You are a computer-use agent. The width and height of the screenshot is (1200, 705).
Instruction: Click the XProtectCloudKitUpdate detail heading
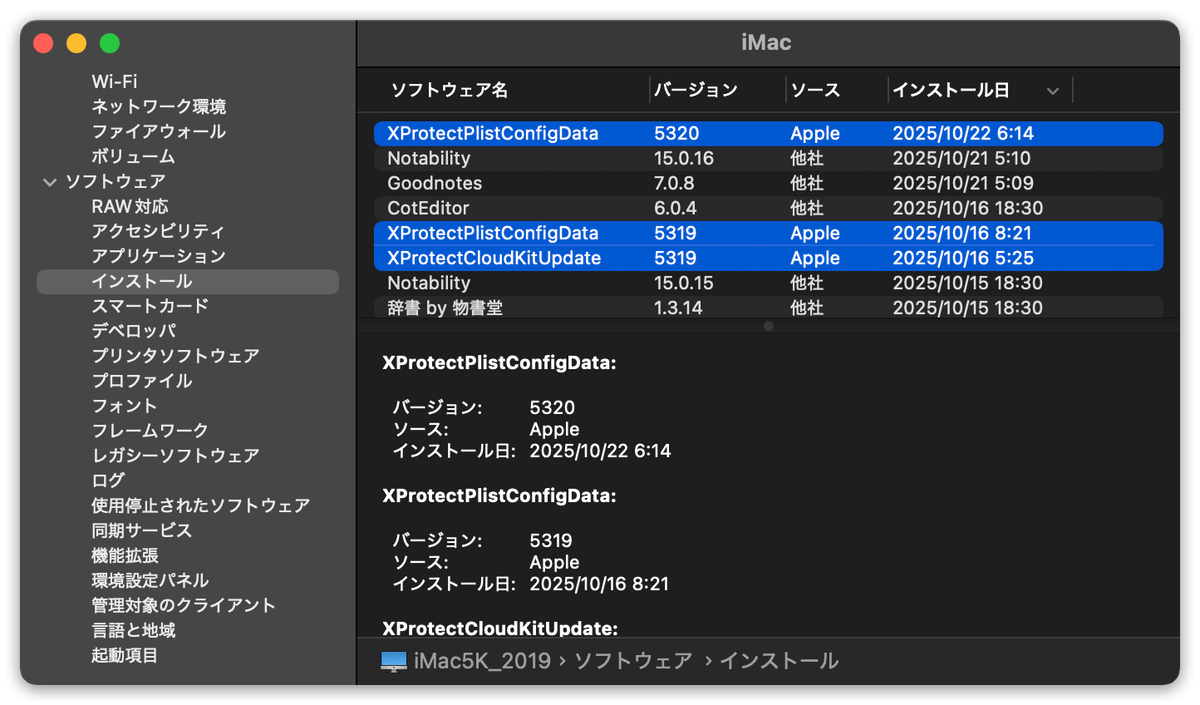[500, 629]
